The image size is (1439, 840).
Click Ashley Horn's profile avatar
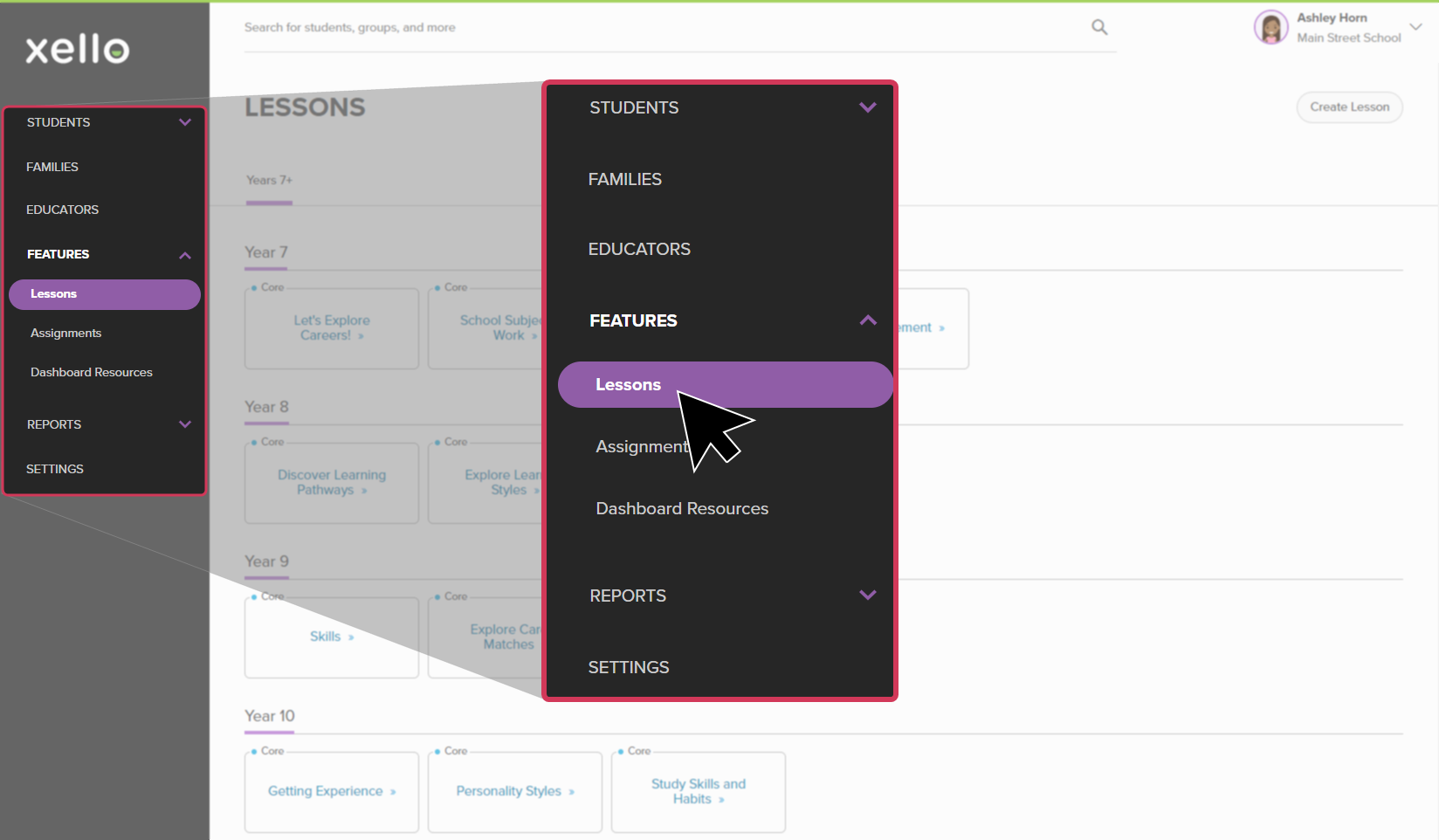(x=1270, y=27)
